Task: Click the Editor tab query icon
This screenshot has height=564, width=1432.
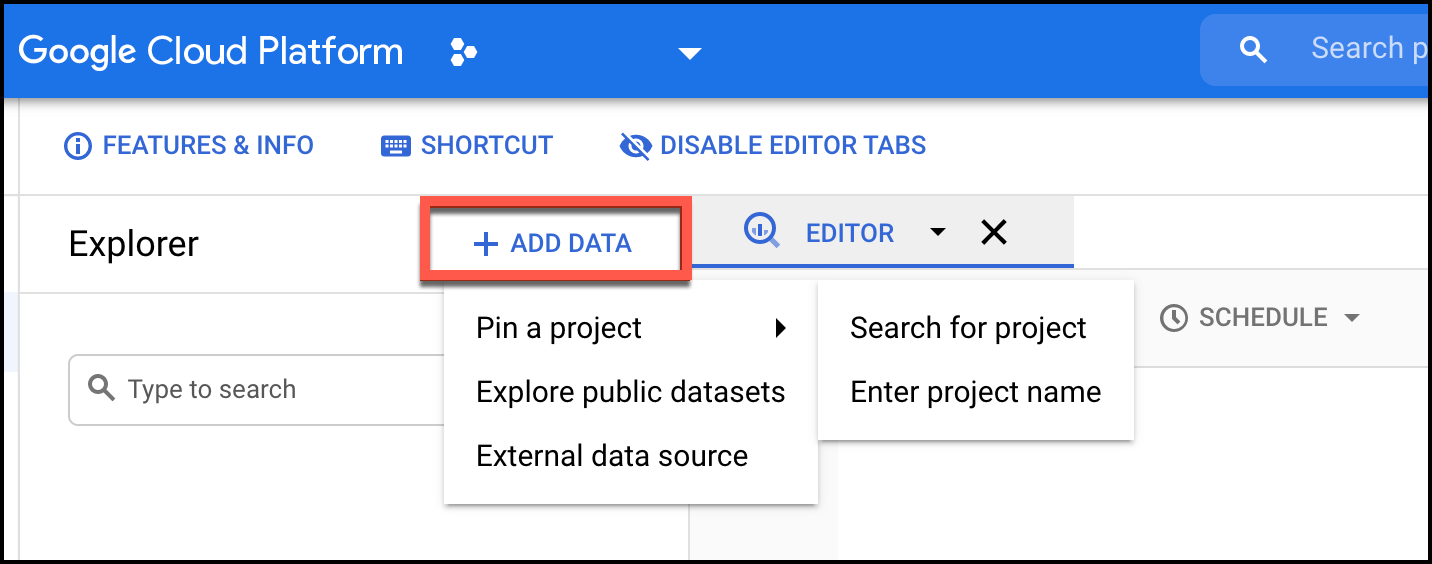Action: (762, 232)
